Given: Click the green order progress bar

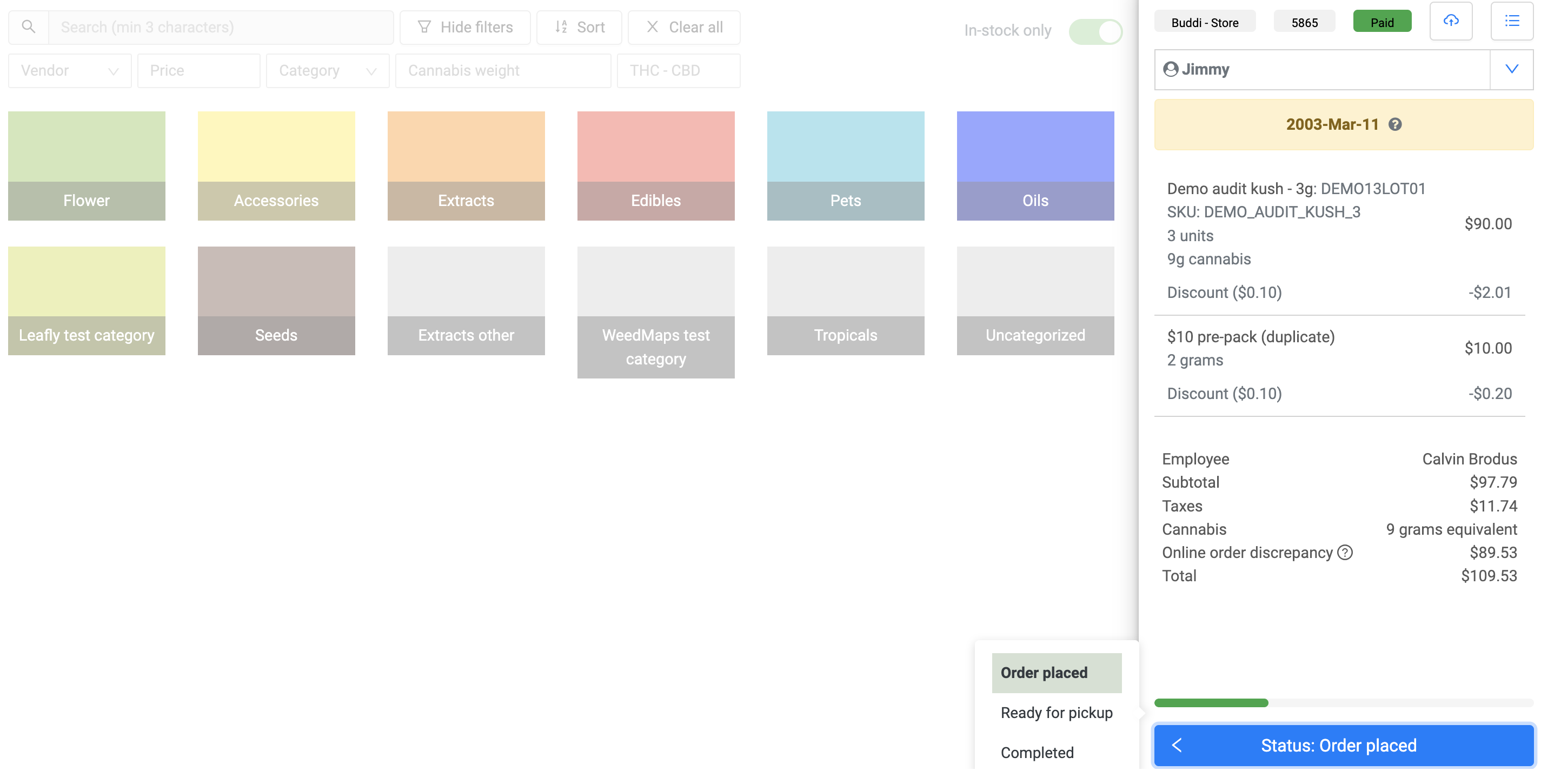Looking at the screenshot, I should (x=1211, y=703).
